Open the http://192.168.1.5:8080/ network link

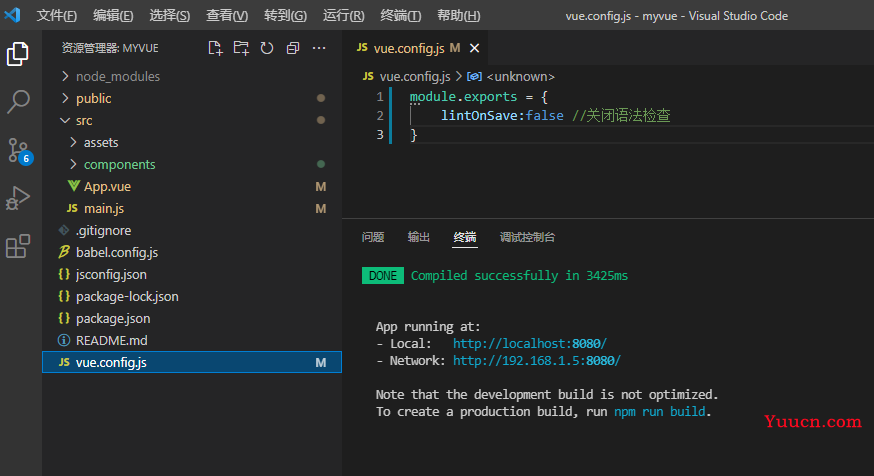tap(536, 361)
